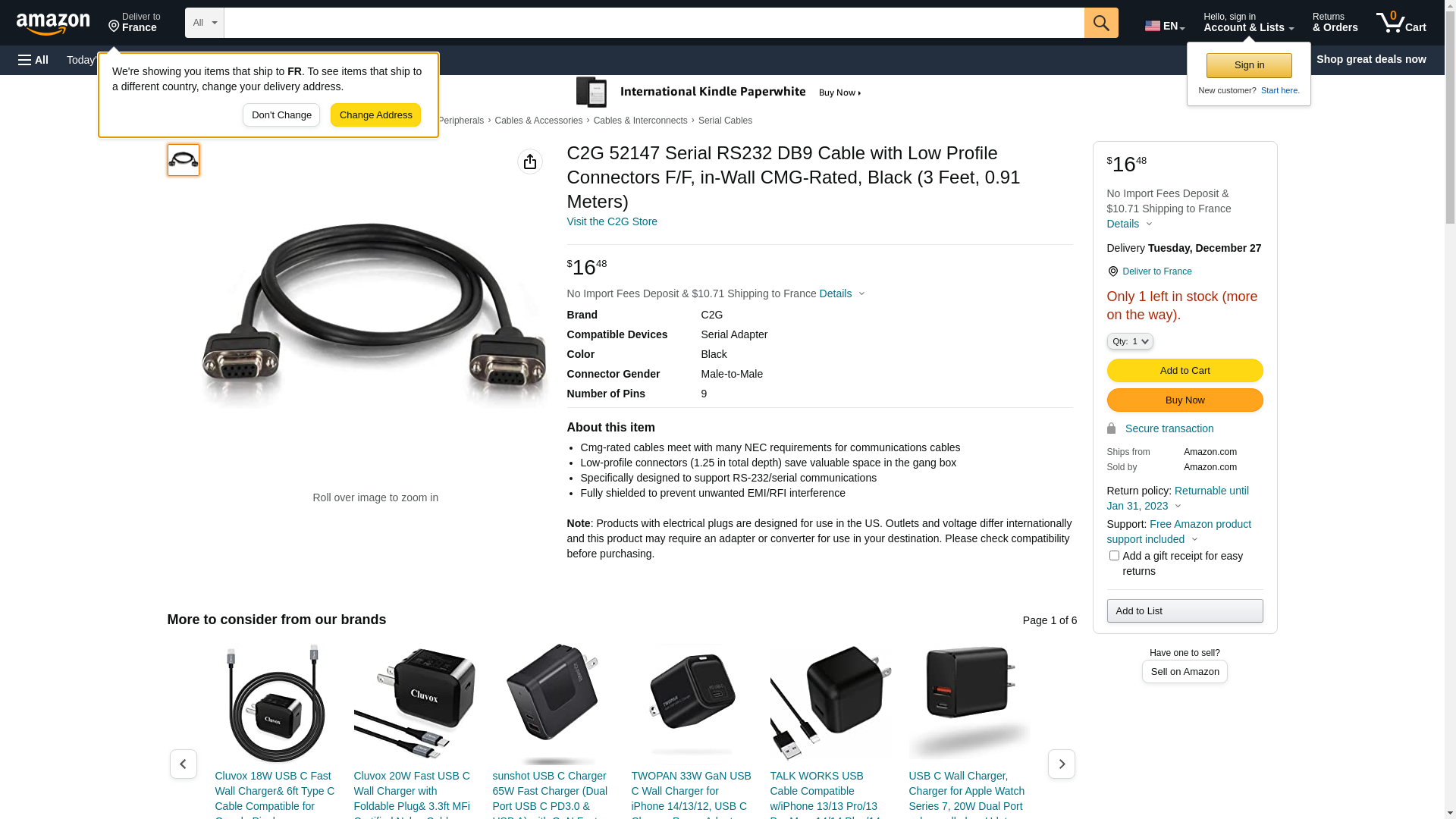Click the share icon on product image
Viewport: 1456px width, 819px height.
click(x=530, y=162)
